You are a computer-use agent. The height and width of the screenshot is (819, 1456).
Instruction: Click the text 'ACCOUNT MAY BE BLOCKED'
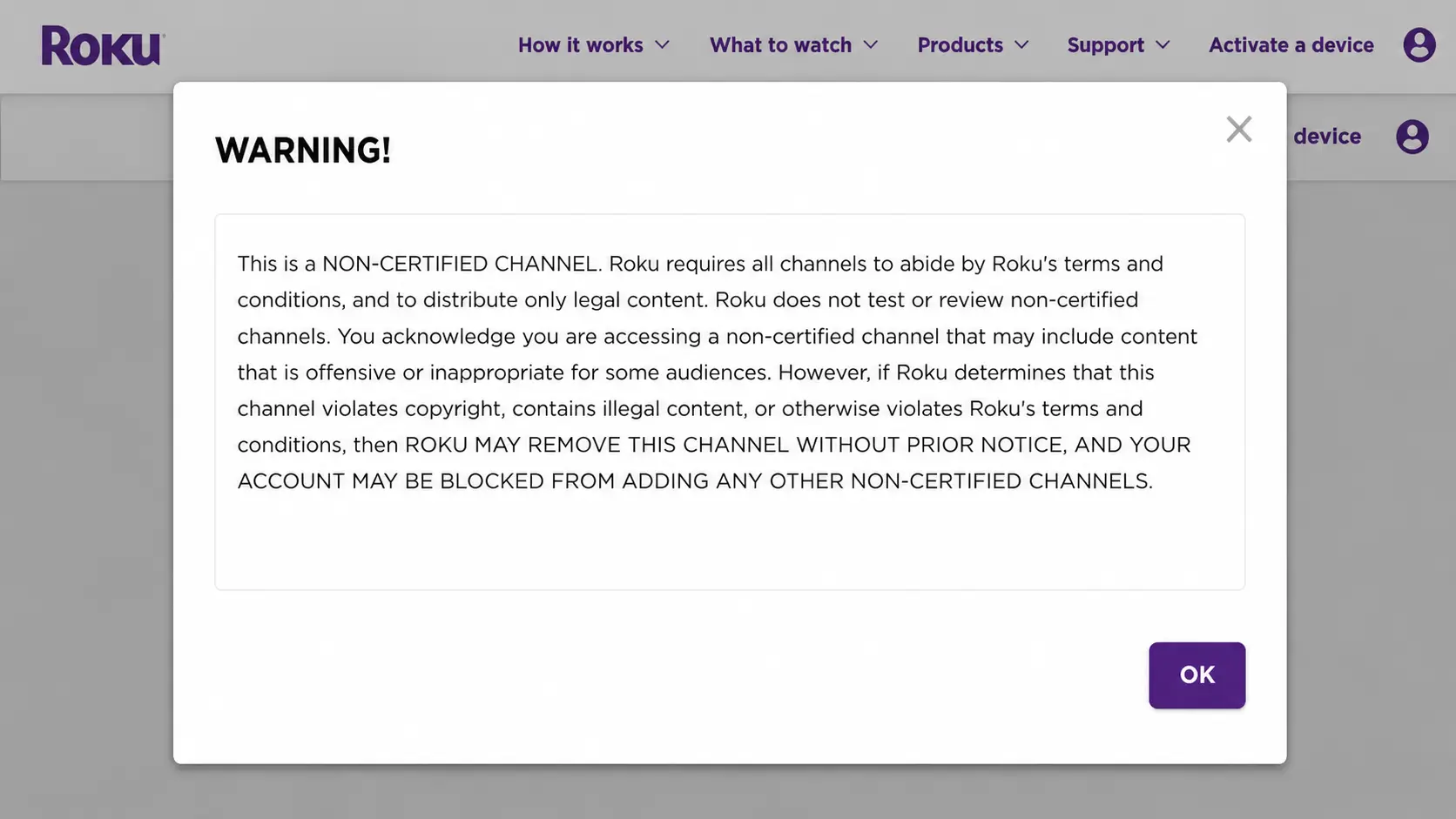click(391, 481)
